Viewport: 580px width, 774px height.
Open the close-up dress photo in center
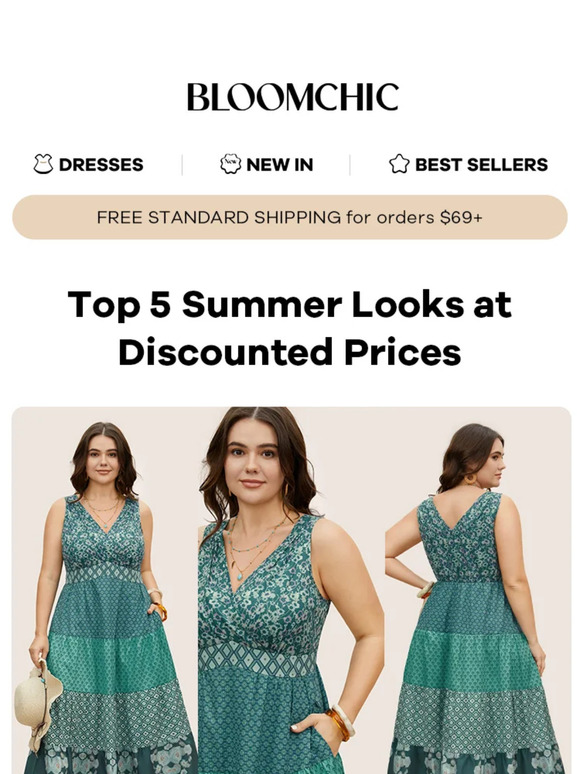291,590
